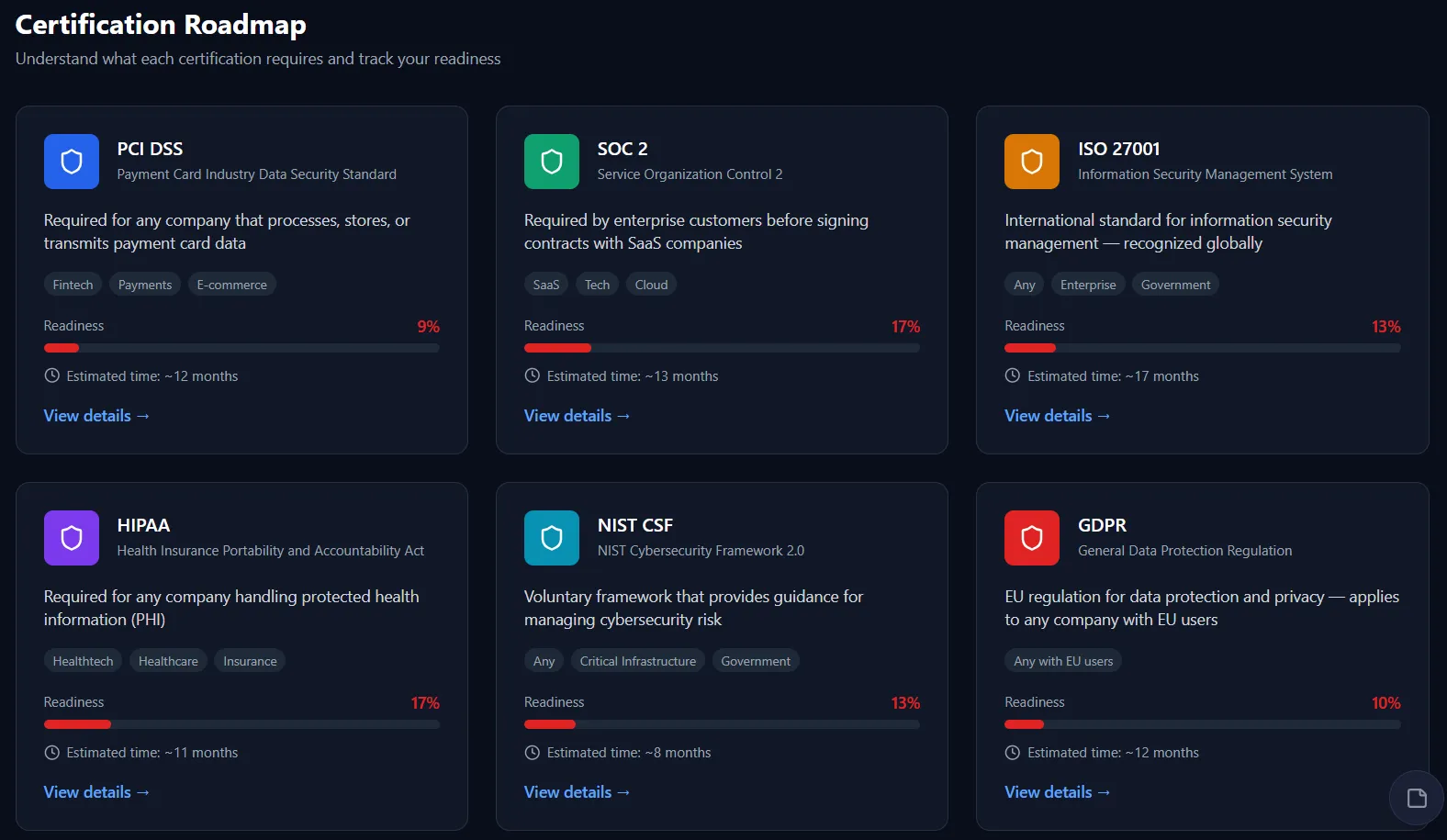Select the Any tag in NIST CSF card
Viewport: 1447px width, 840px height.
pyautogui.click(x=544, y=661)
